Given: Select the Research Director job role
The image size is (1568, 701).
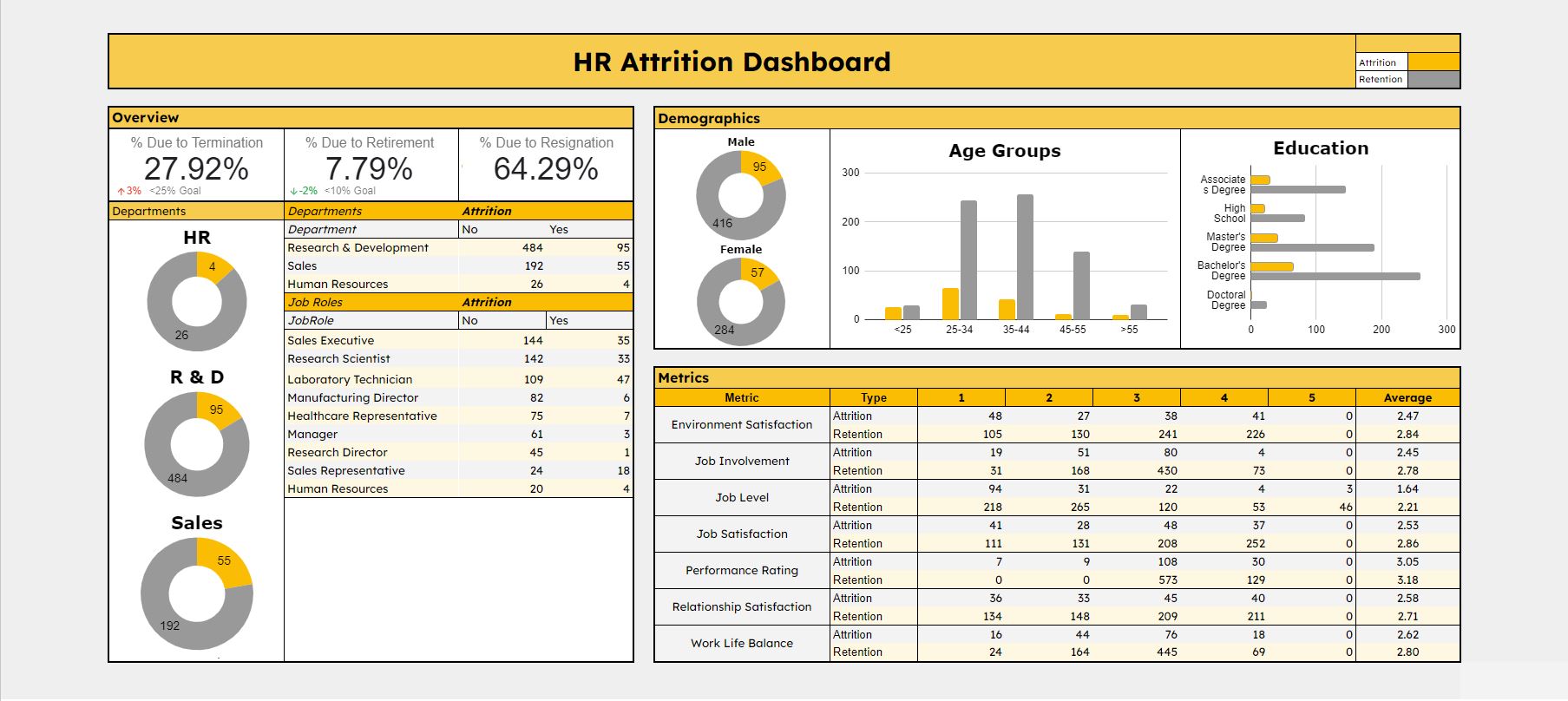Looking at the screenshot, I should point(338,452).
